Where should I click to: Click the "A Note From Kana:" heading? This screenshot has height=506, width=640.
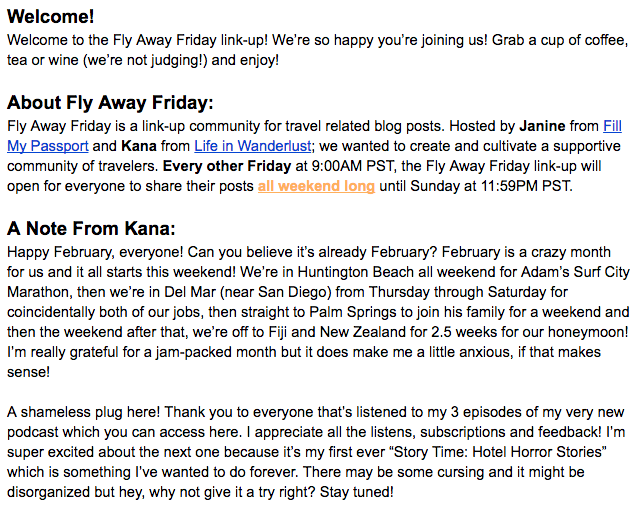tap(91, 227)
